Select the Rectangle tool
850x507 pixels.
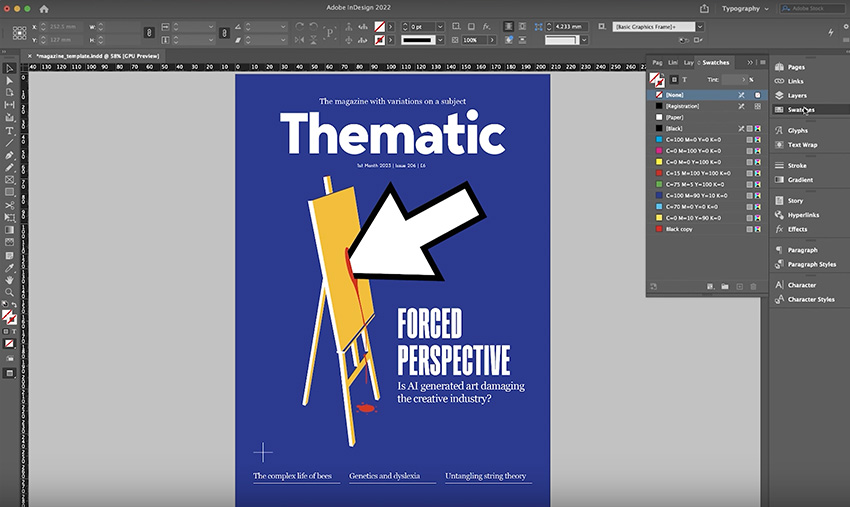point(9,192)
